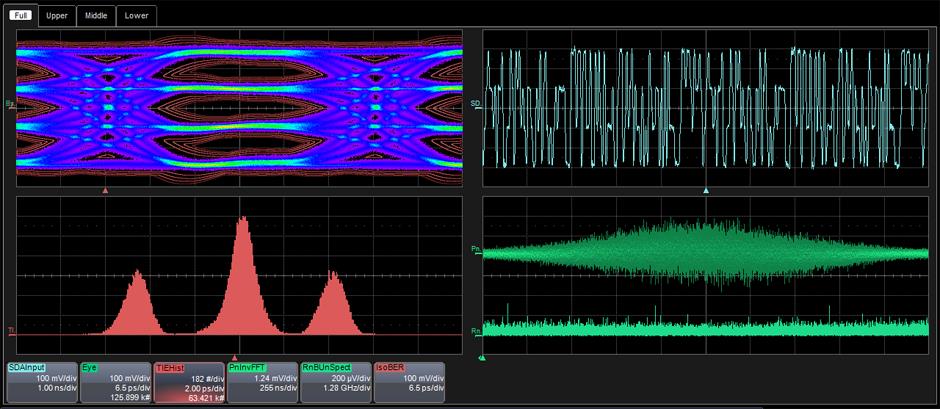
Task: Open the SDAInput trace descriptor box
Action: click(x=41, y=382)
